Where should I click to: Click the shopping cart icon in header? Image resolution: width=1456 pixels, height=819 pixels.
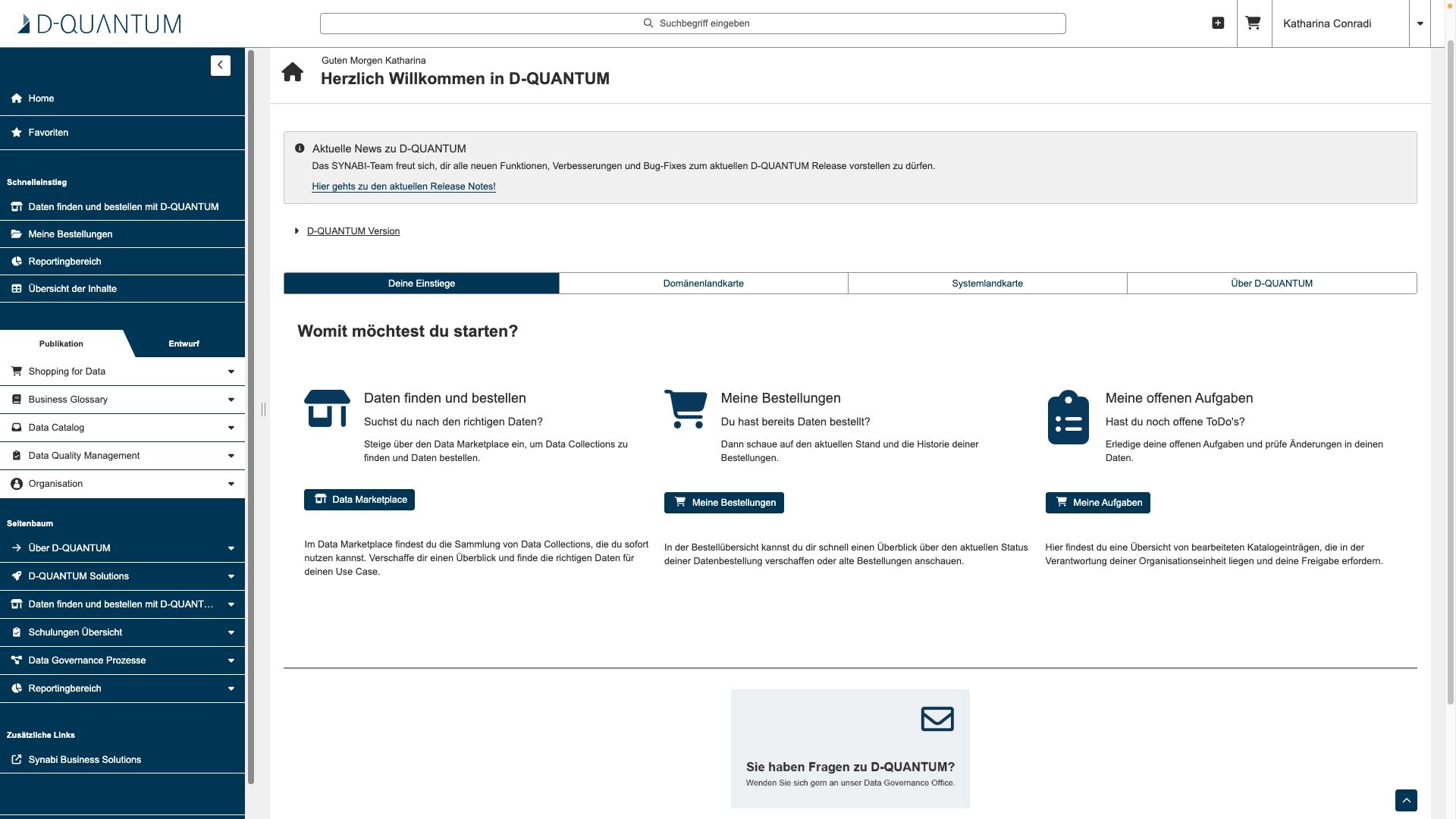point(1253,23)
